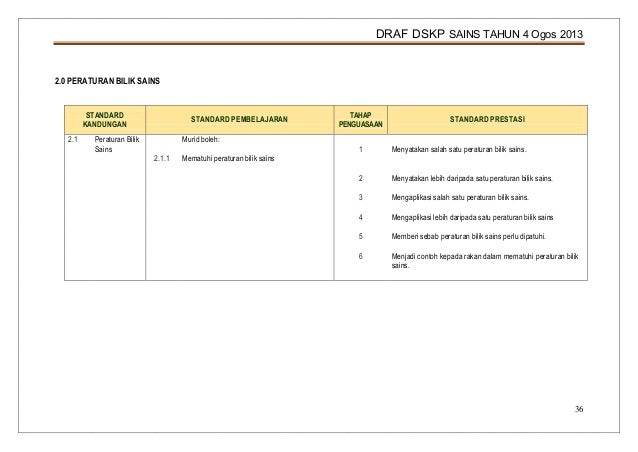Click mastery level number '3'
The height and width of the screenshot is (452, 638).
click(x=361, y=197)
